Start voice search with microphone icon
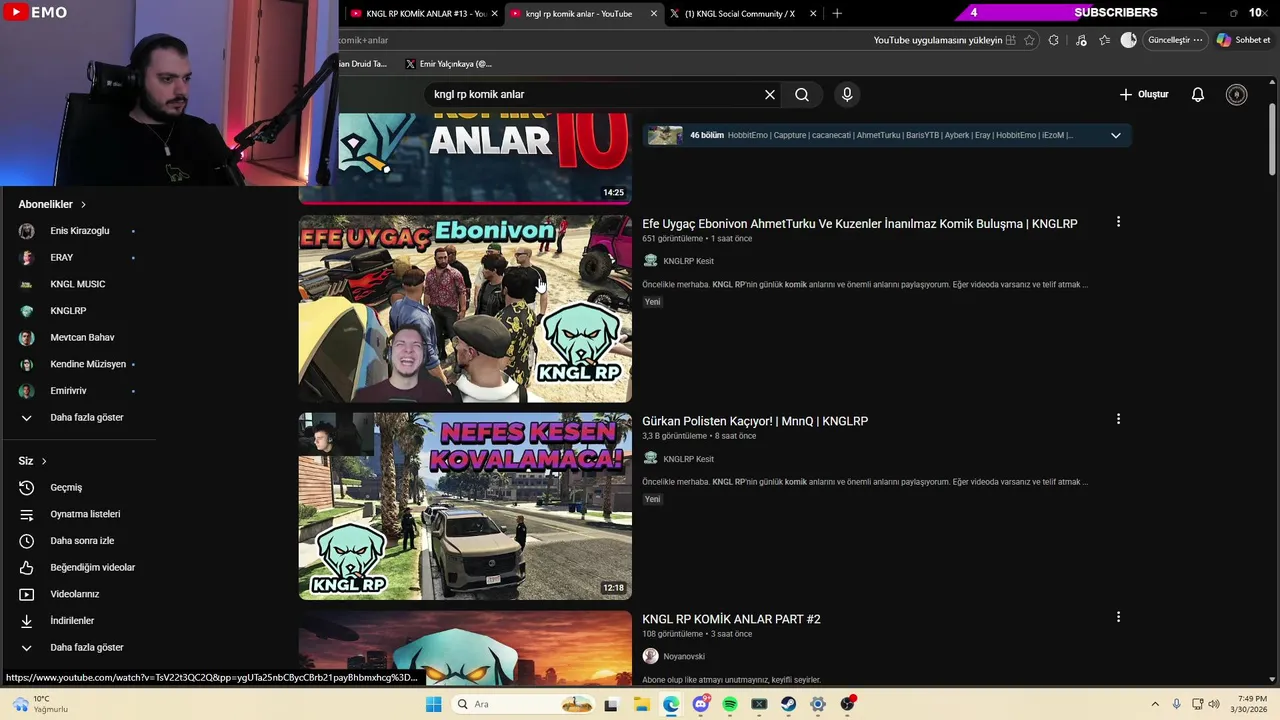The image size is (1280, 720). point(847,94)
